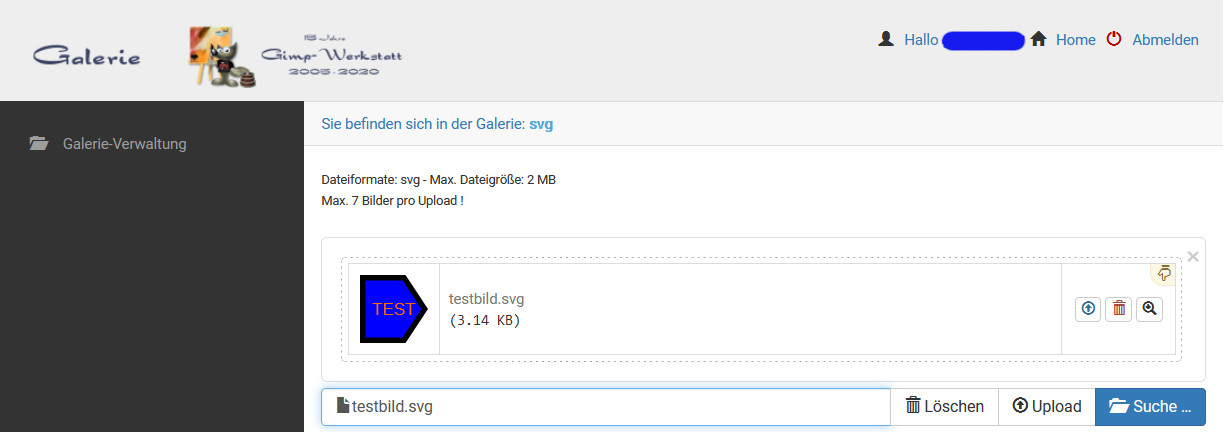Screen dimensions: 1224x432
Task: Open Galerie-Verwaltung in the sidebar
Action: click(x=124, y=144)
